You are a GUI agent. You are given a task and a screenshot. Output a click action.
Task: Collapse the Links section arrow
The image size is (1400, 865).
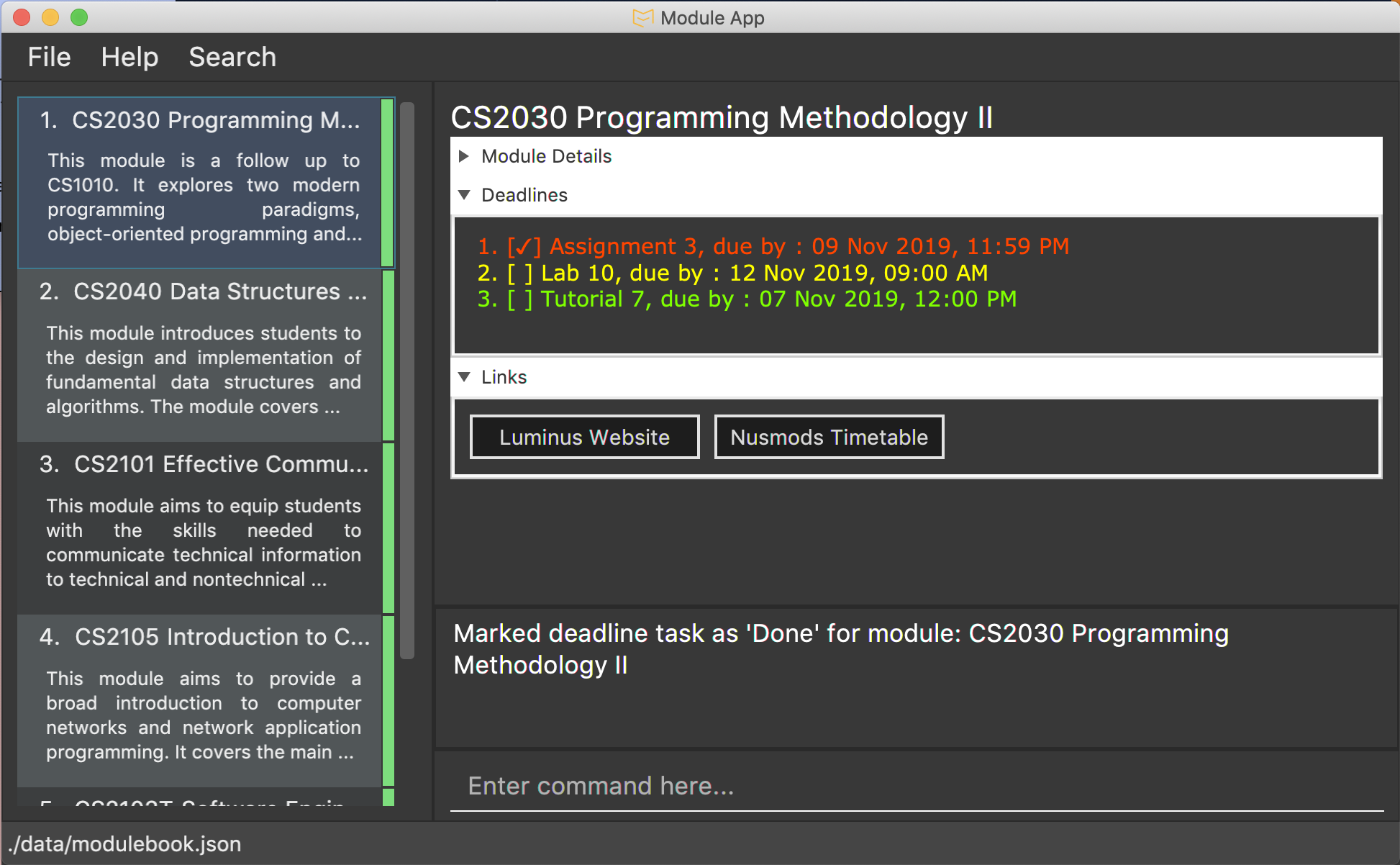click(464, 377)
